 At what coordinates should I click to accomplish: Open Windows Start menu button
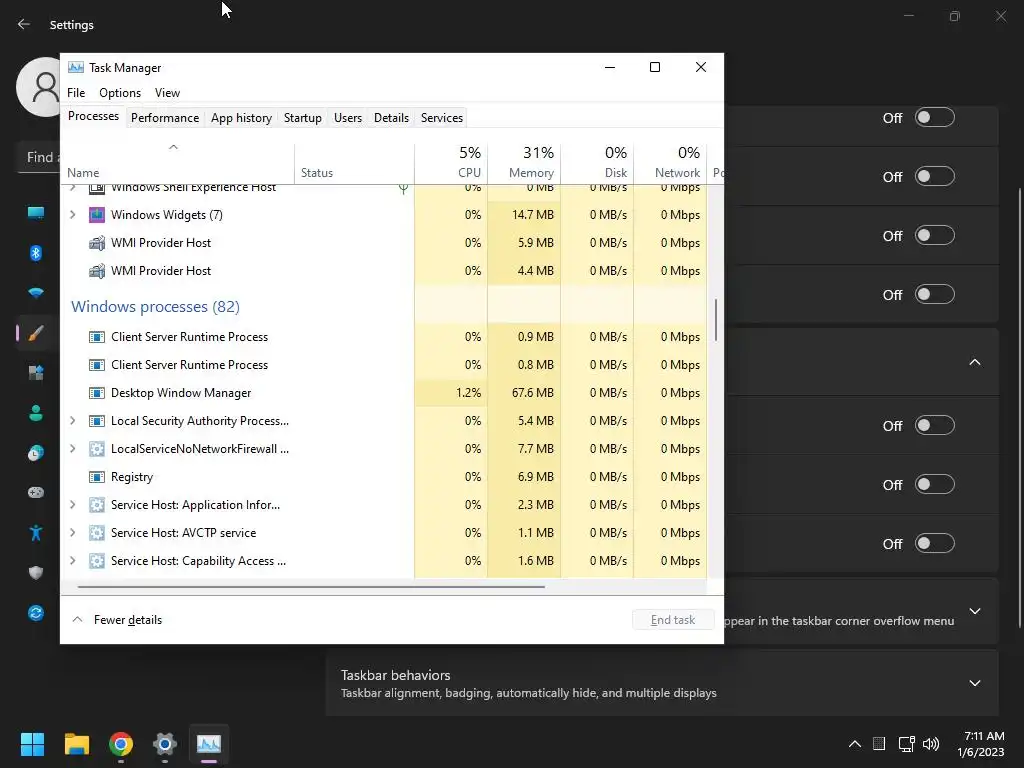[32, 744]
